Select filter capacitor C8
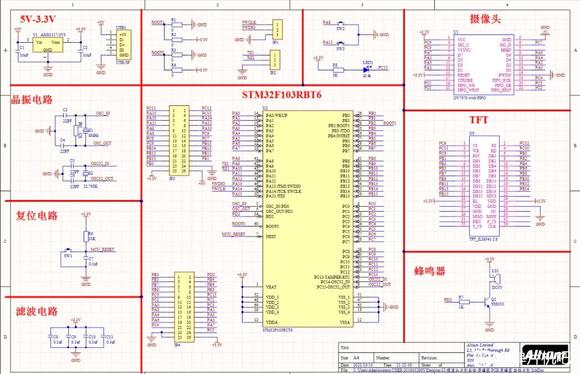 pos(50,337)
